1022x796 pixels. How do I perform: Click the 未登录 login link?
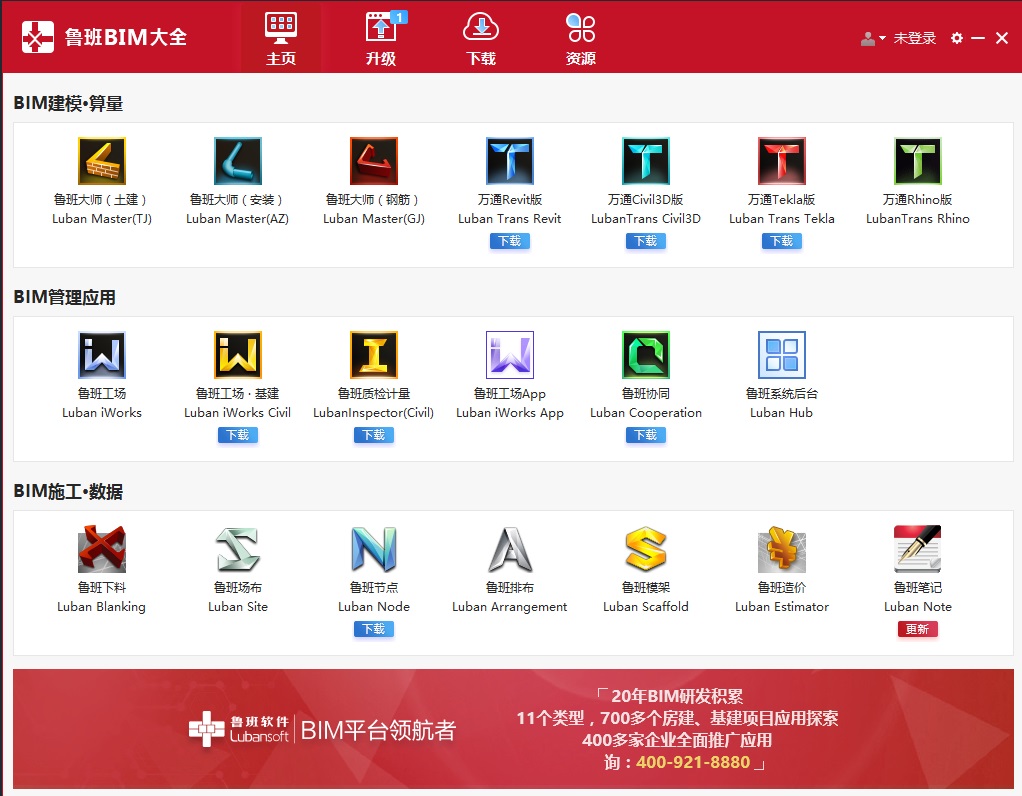[914, 38]
